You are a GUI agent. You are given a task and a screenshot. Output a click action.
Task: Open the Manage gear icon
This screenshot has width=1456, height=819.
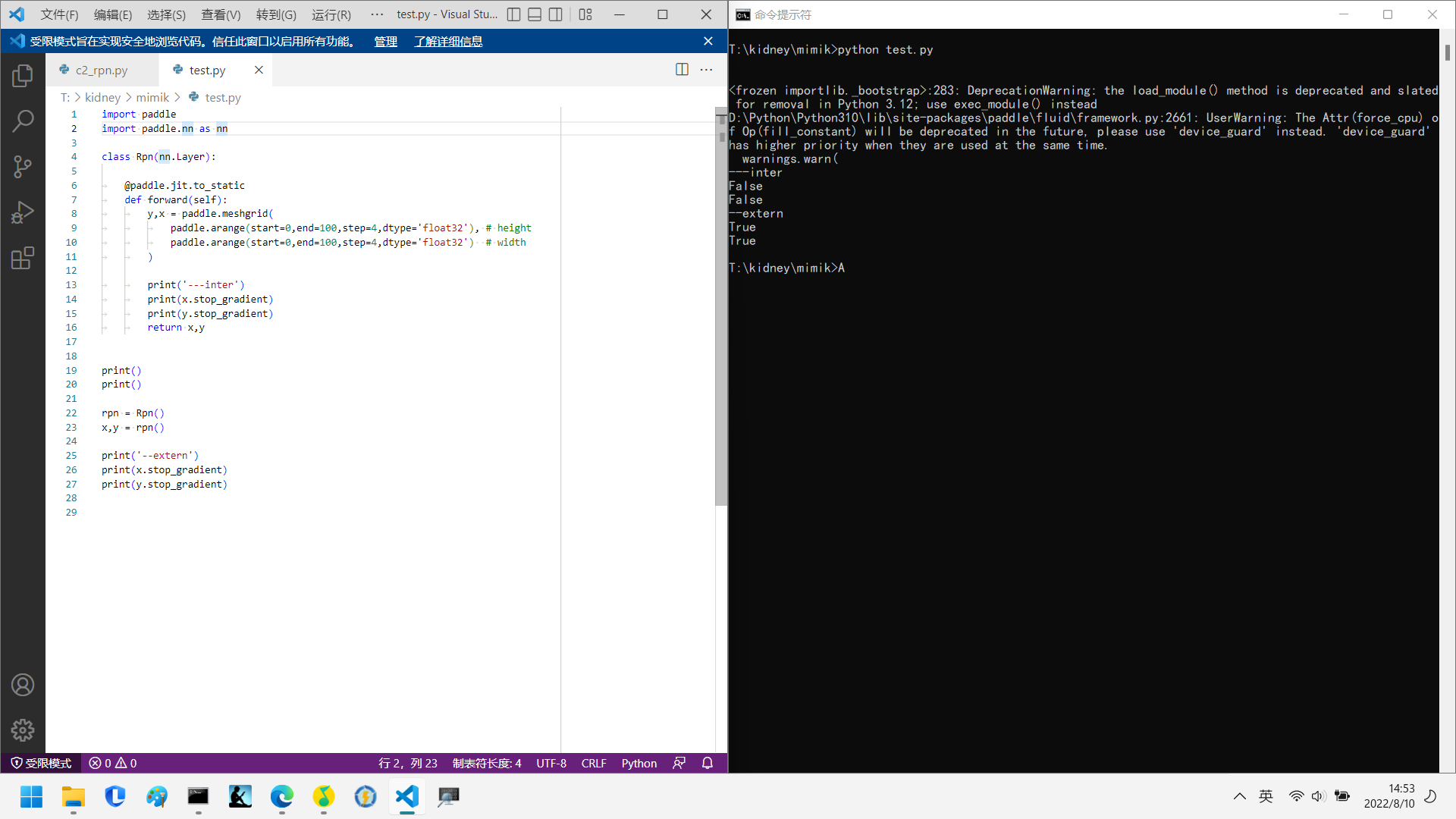23,730
